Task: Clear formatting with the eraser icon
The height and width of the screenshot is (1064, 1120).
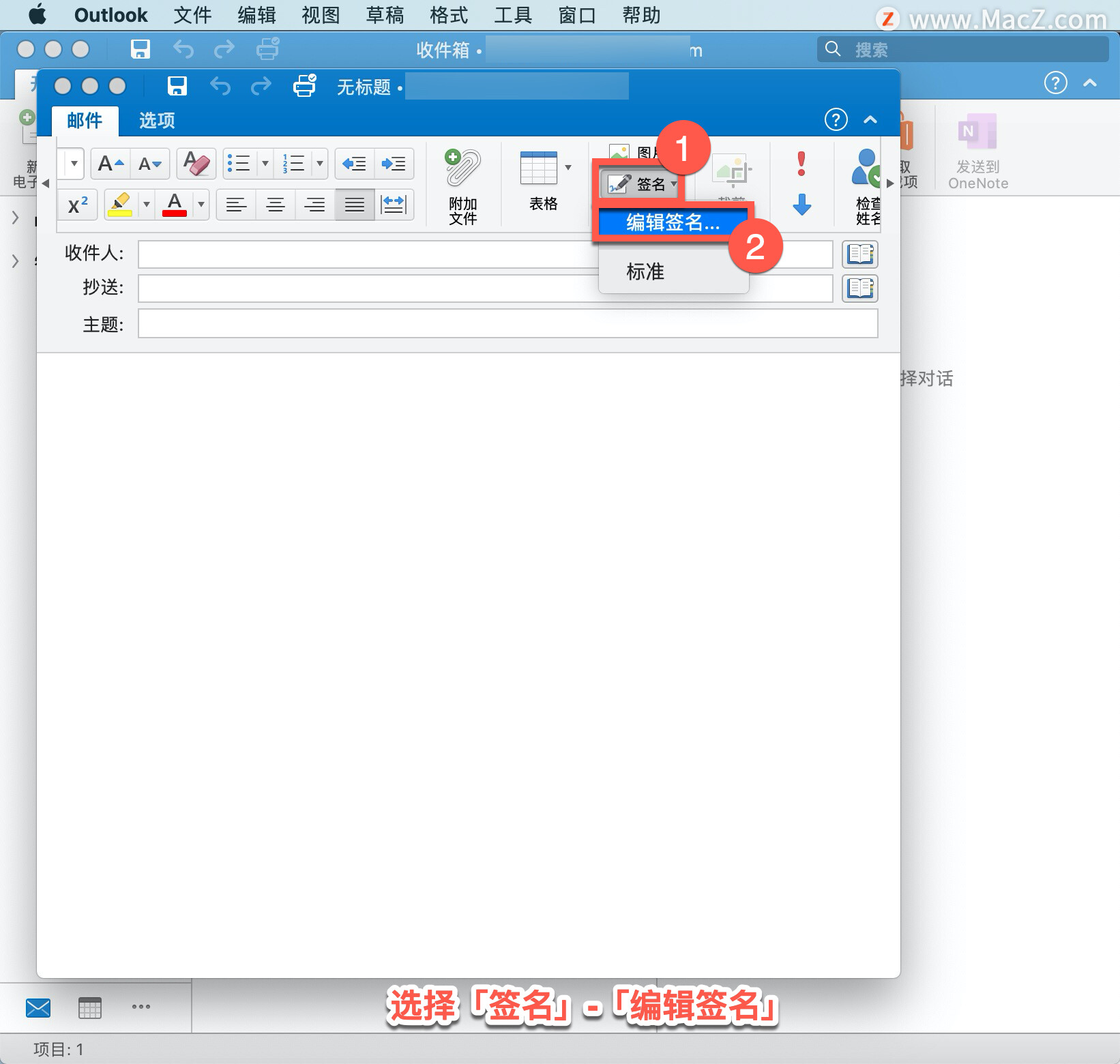Action: pyautogui.click(x=196, y=164)
